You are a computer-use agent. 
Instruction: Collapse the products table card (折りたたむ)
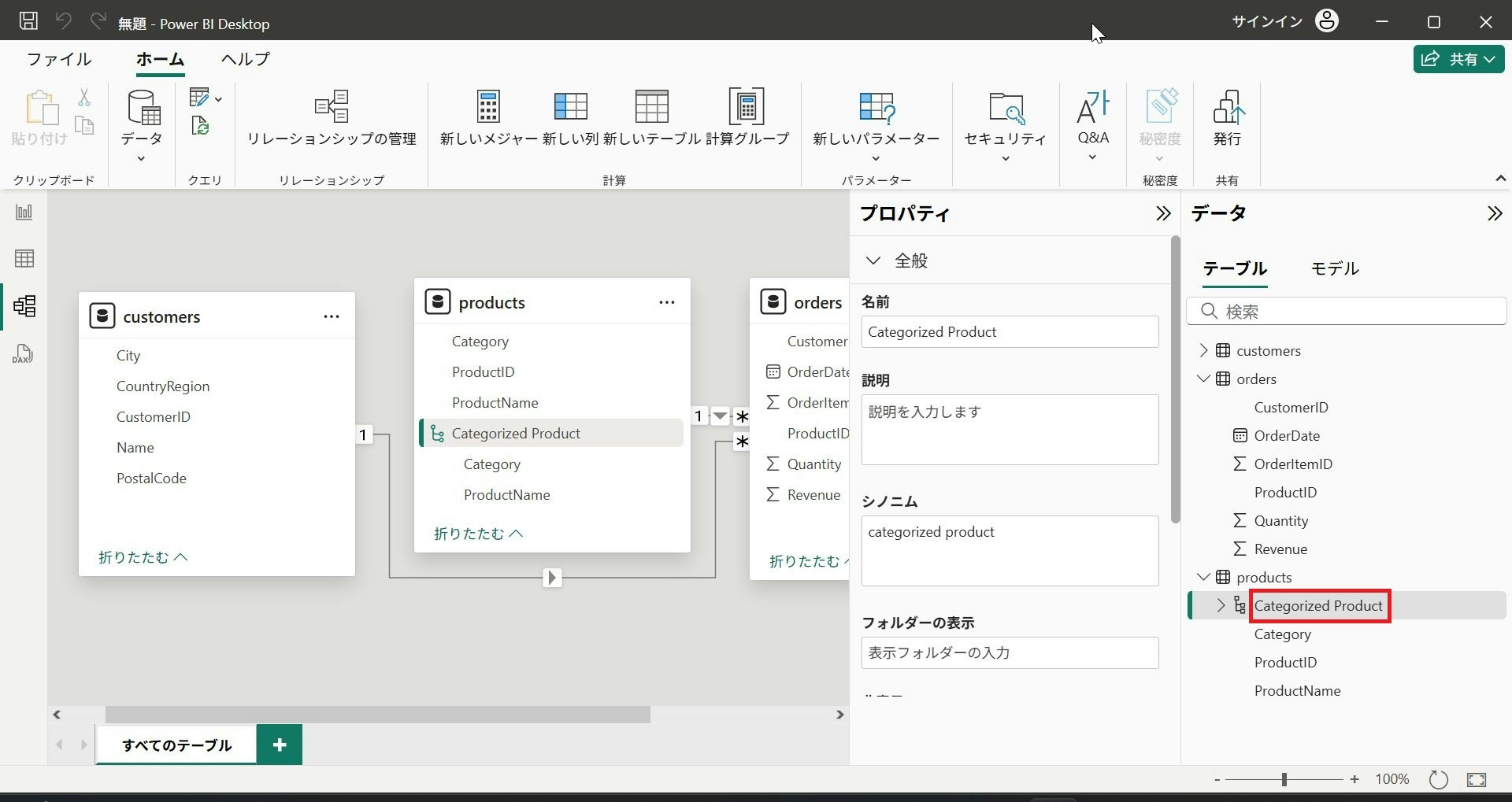point(479,534)
